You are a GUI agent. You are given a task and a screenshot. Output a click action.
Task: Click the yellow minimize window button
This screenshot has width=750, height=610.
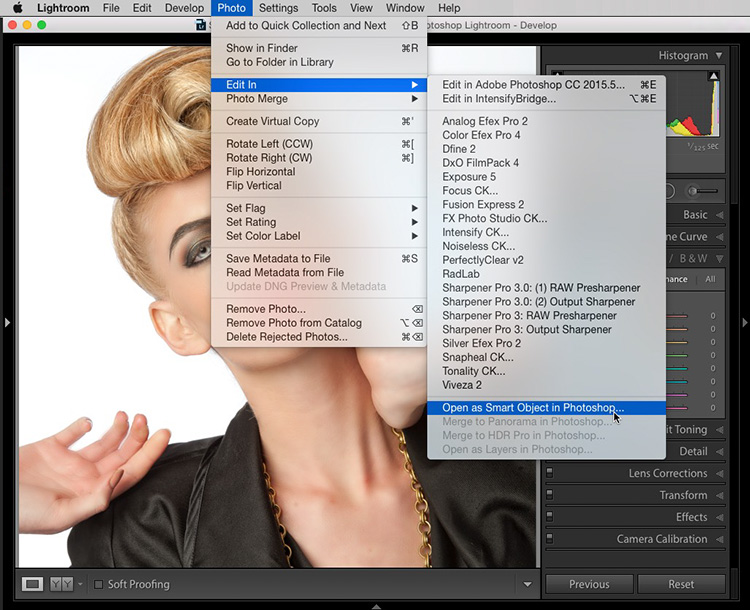[27, 25]
